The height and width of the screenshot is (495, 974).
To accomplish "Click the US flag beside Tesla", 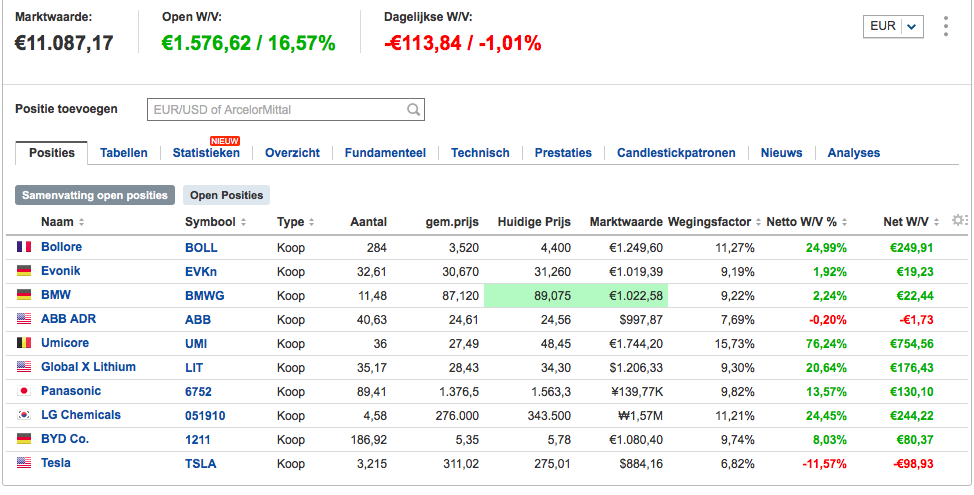I will point(24,463).
